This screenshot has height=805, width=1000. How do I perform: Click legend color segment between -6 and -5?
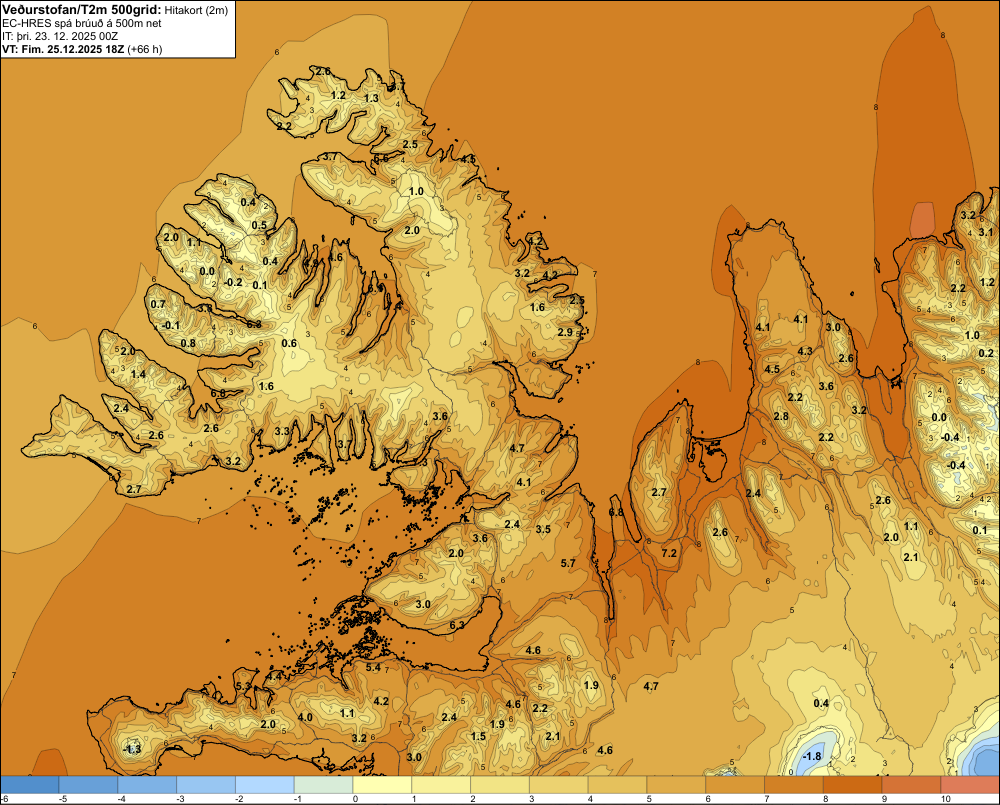click(x=29, y=784)
